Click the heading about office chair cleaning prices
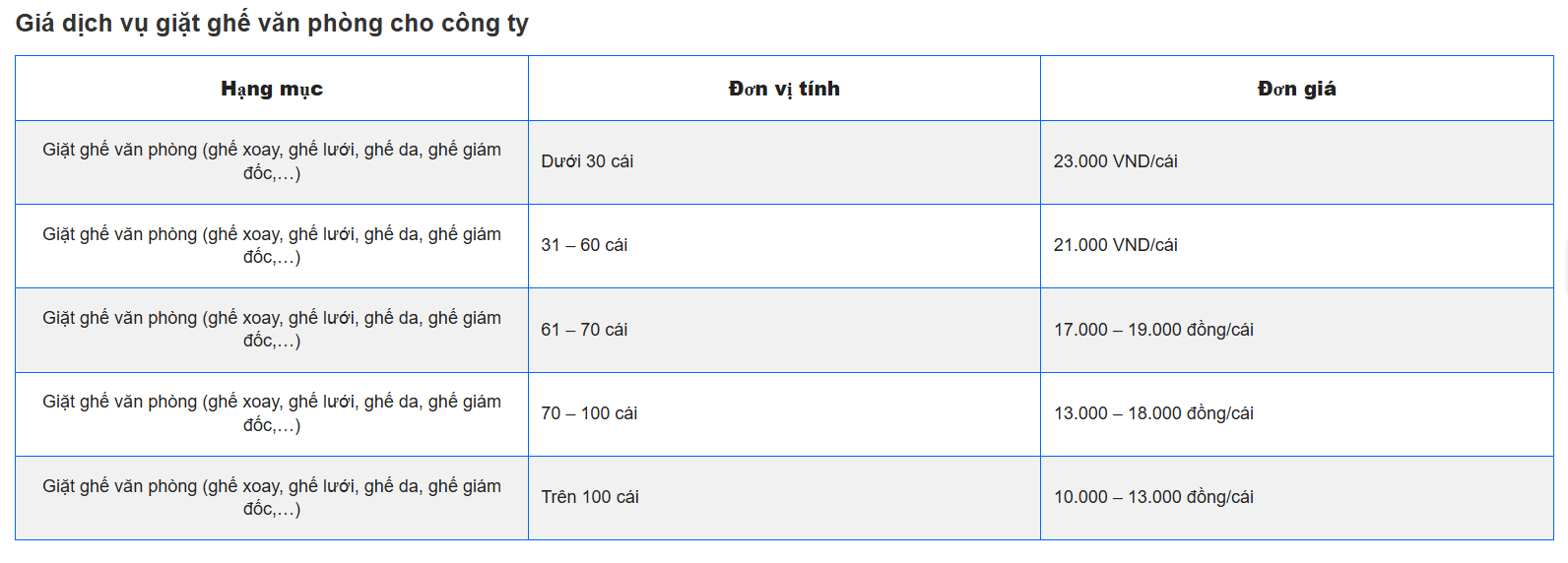Screen dimensions: 1568x563 (x=272, y=24)
